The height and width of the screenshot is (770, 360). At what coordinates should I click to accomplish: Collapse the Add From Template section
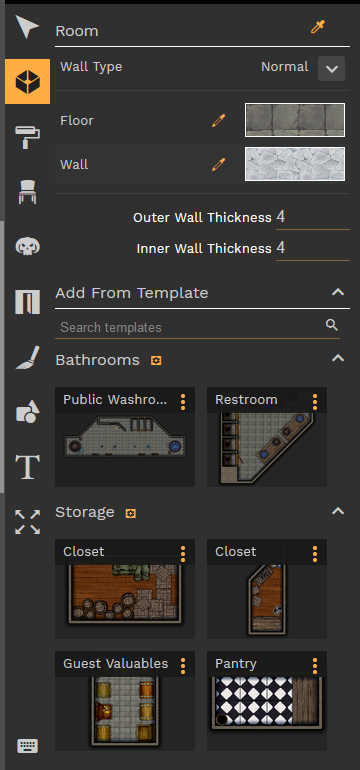(x=338, y=292)
